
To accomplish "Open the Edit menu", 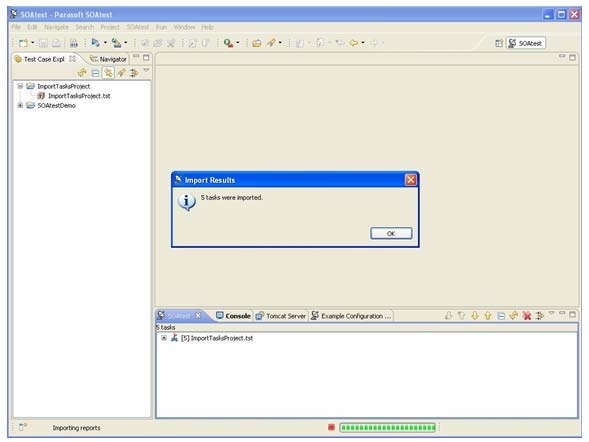I will pos(32,27).
